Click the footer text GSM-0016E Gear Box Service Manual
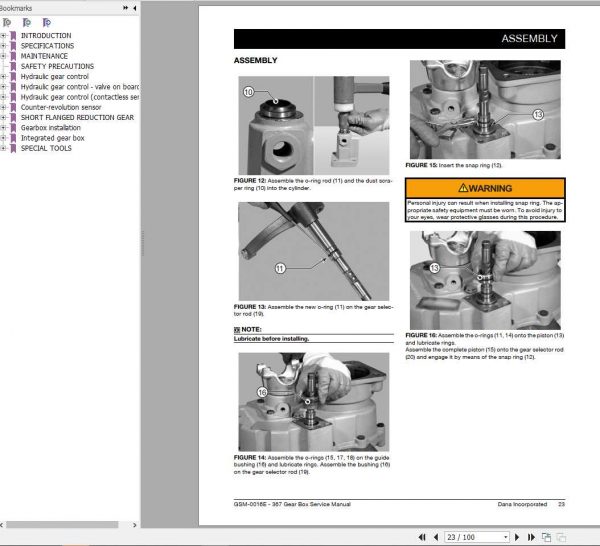This screenshot has height=546, width=600. pyautogui.click(x=292, y=504)
